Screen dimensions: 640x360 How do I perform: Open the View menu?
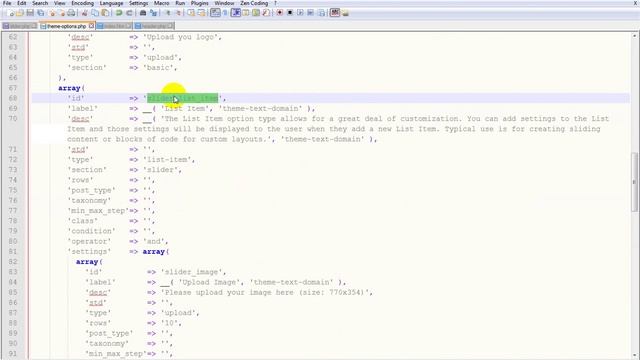[x=60, y=3]
